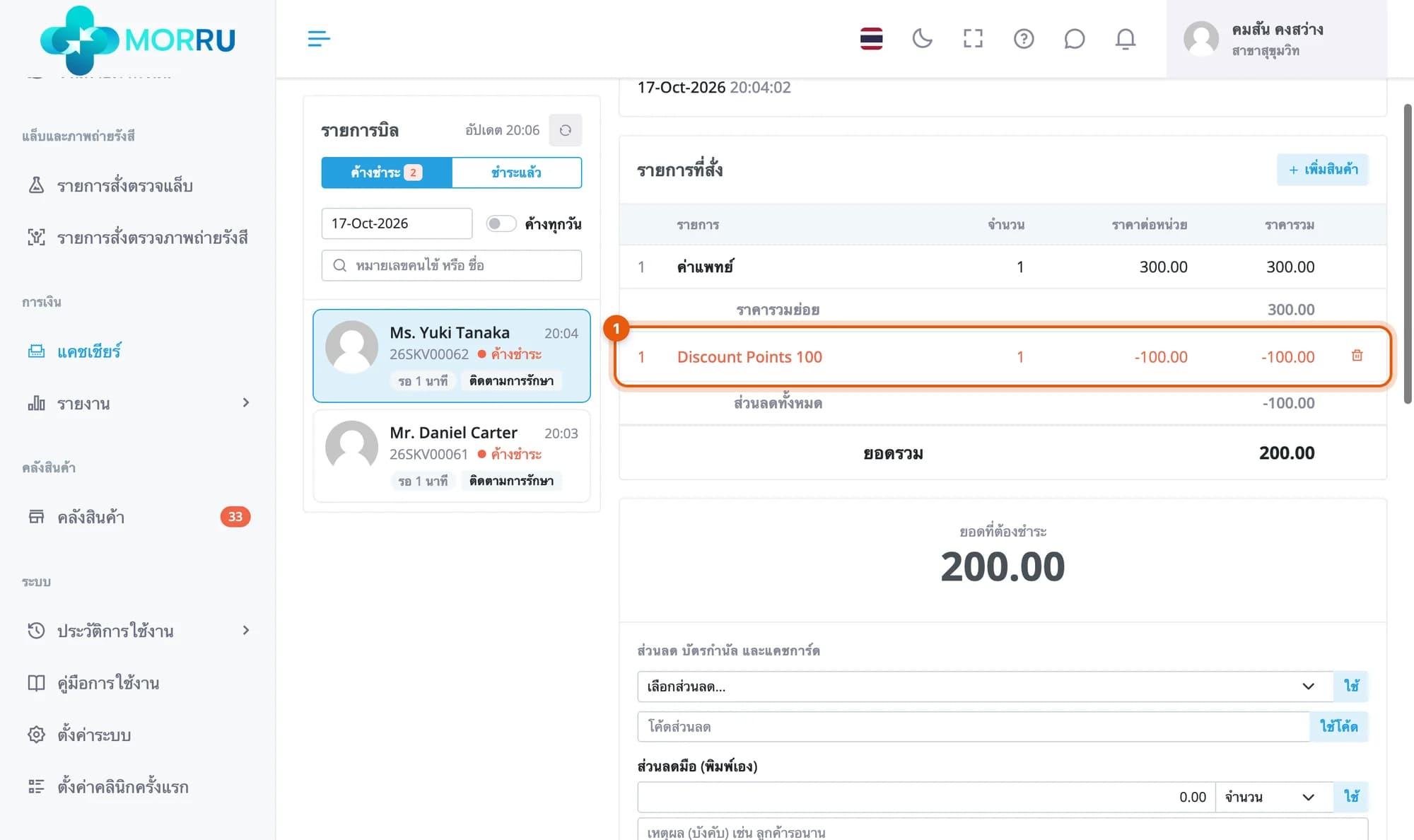Click the page vertical scrollbar
The width and height of the screenshot is (1414, 840).
pyautogui.click(x=1408, y=255)
